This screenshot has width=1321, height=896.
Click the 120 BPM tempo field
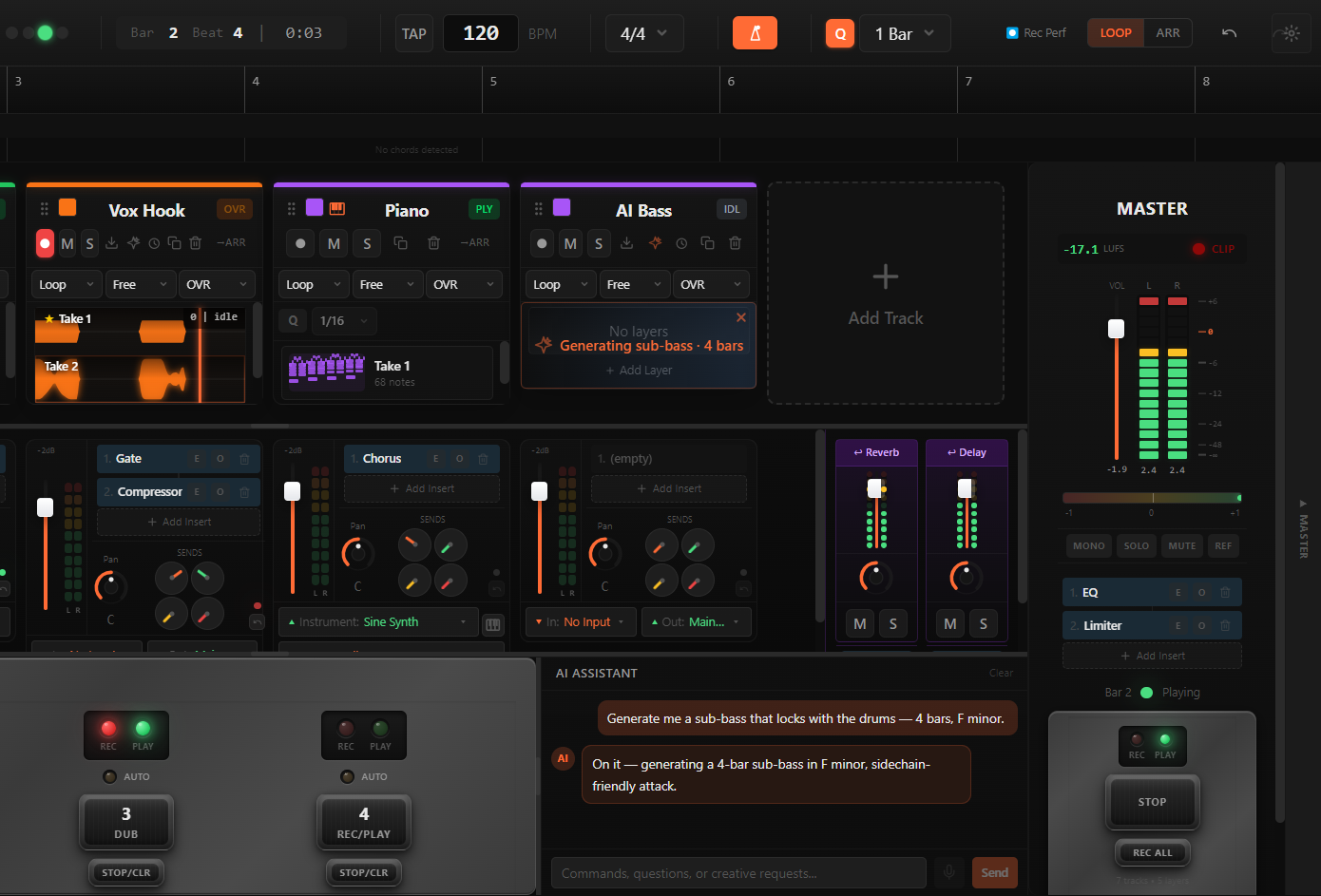[x=481, y=33]
